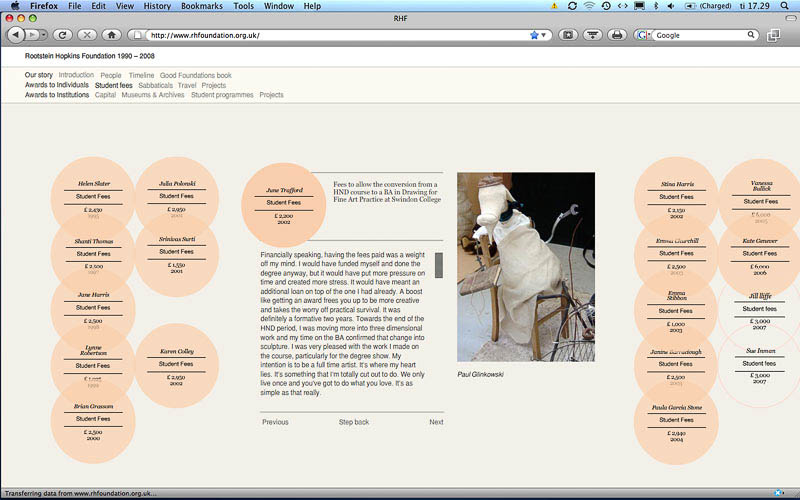Click the Print toolbar icon
Viewport: 800px width, 500px height.
(617, 35)
